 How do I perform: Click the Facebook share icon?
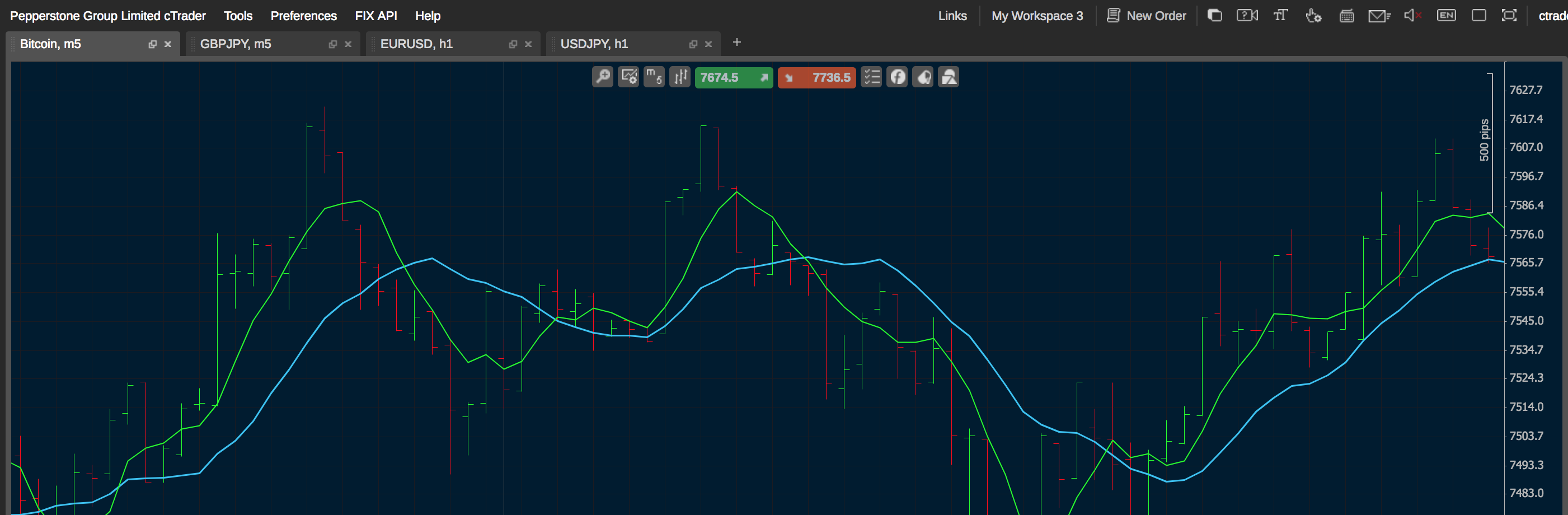click(x=898, y=77)
